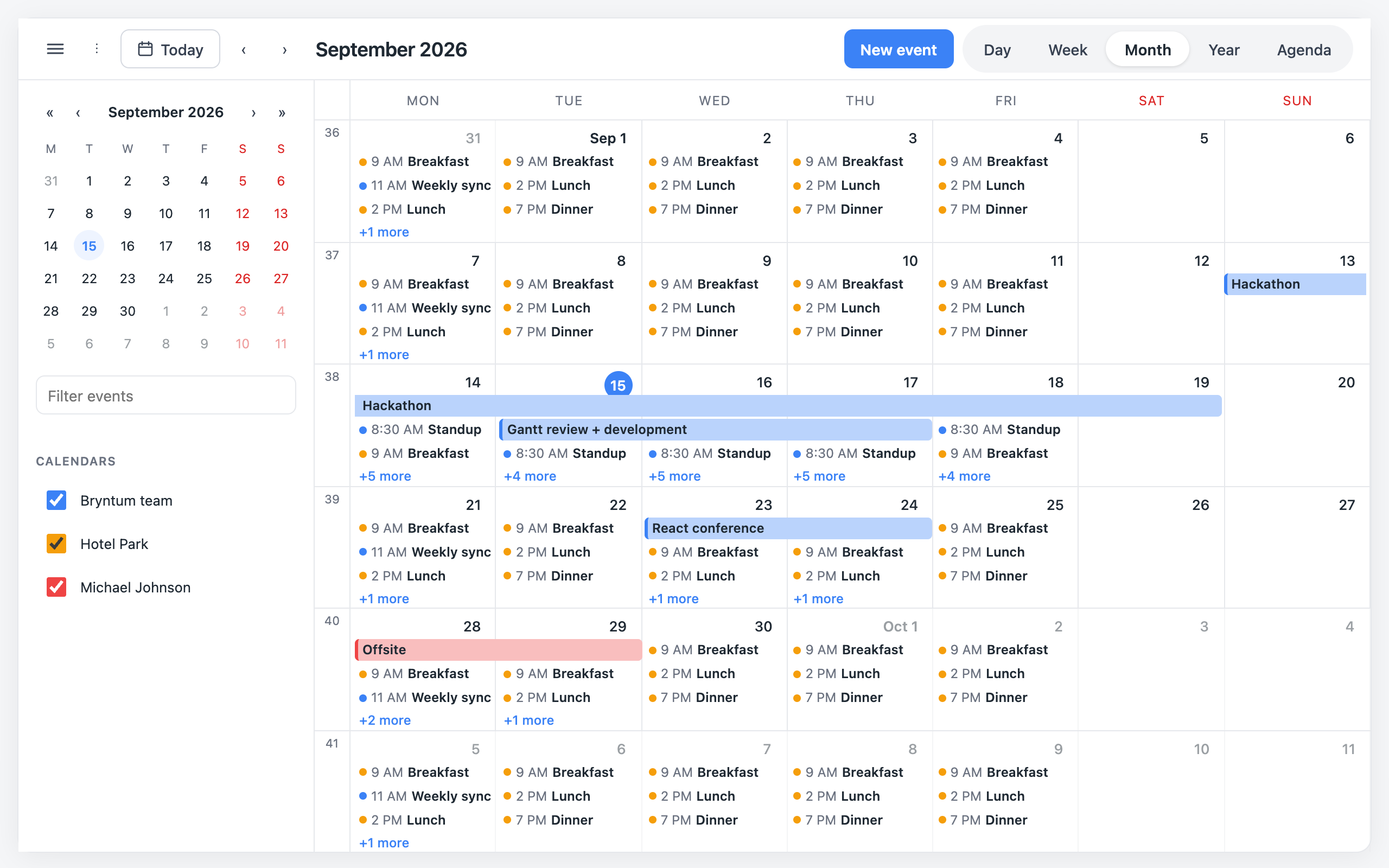Screen dimensions: 1389x868
Task: Toggle the sidebar with the hamburger icon
Action: pos(55,49)
